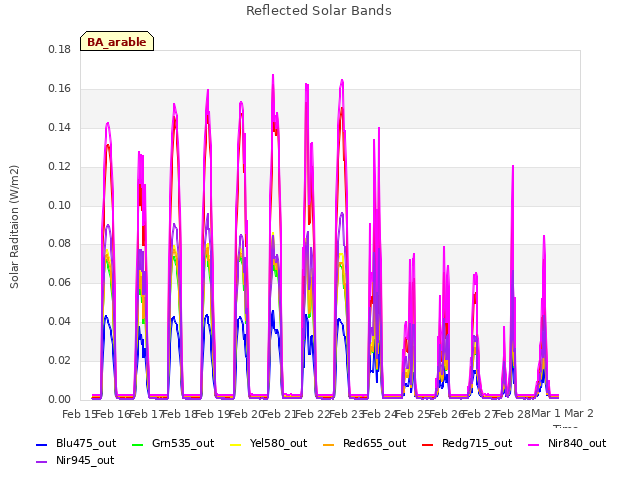Viewport: 640px width, 480px height.
Task: Click the Feb 25 x-axis date label
Action: [413, 414]
